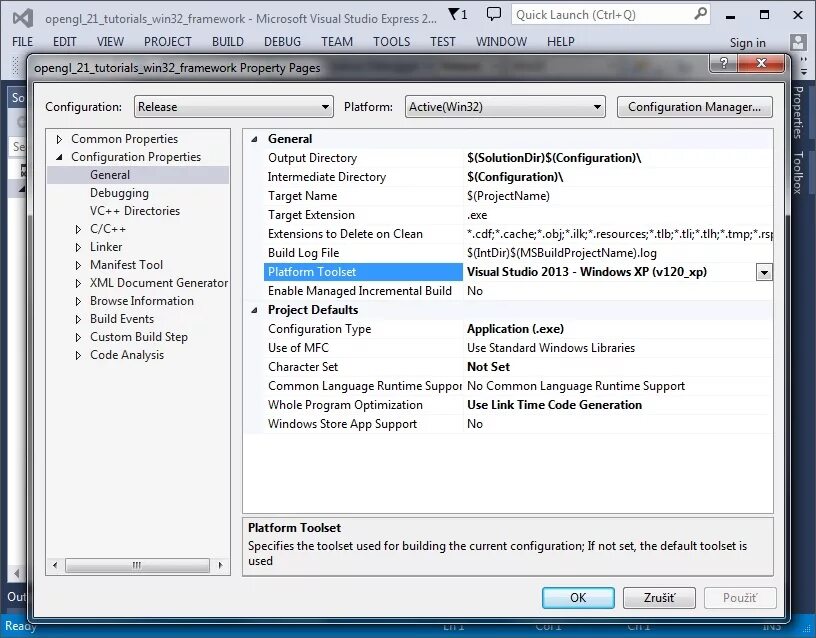
Task: Open the HELP menu
Action: 560,42
